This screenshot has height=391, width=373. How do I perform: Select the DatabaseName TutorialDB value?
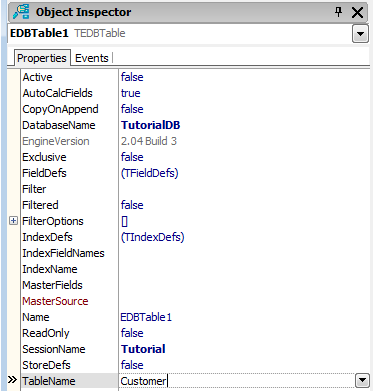pyautogui.click(x=150, y=125)
